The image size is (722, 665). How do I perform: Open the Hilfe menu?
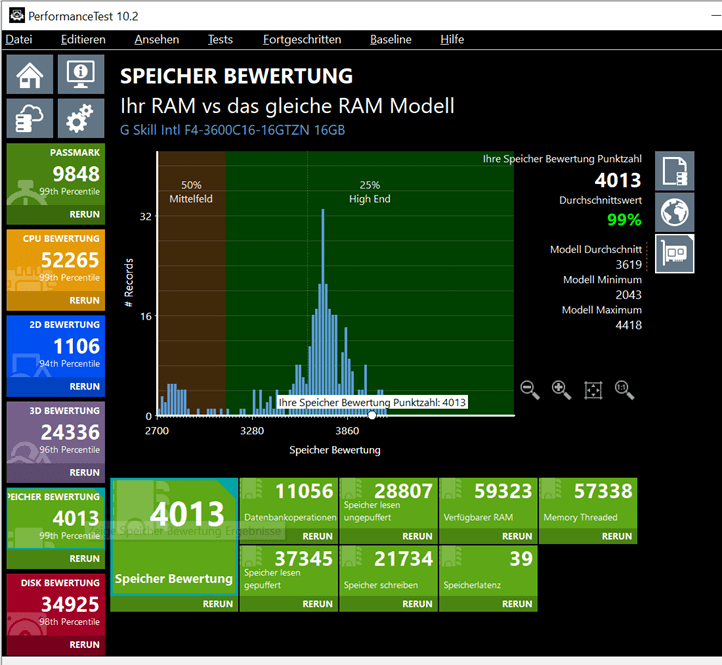click(x=452, y=40)
